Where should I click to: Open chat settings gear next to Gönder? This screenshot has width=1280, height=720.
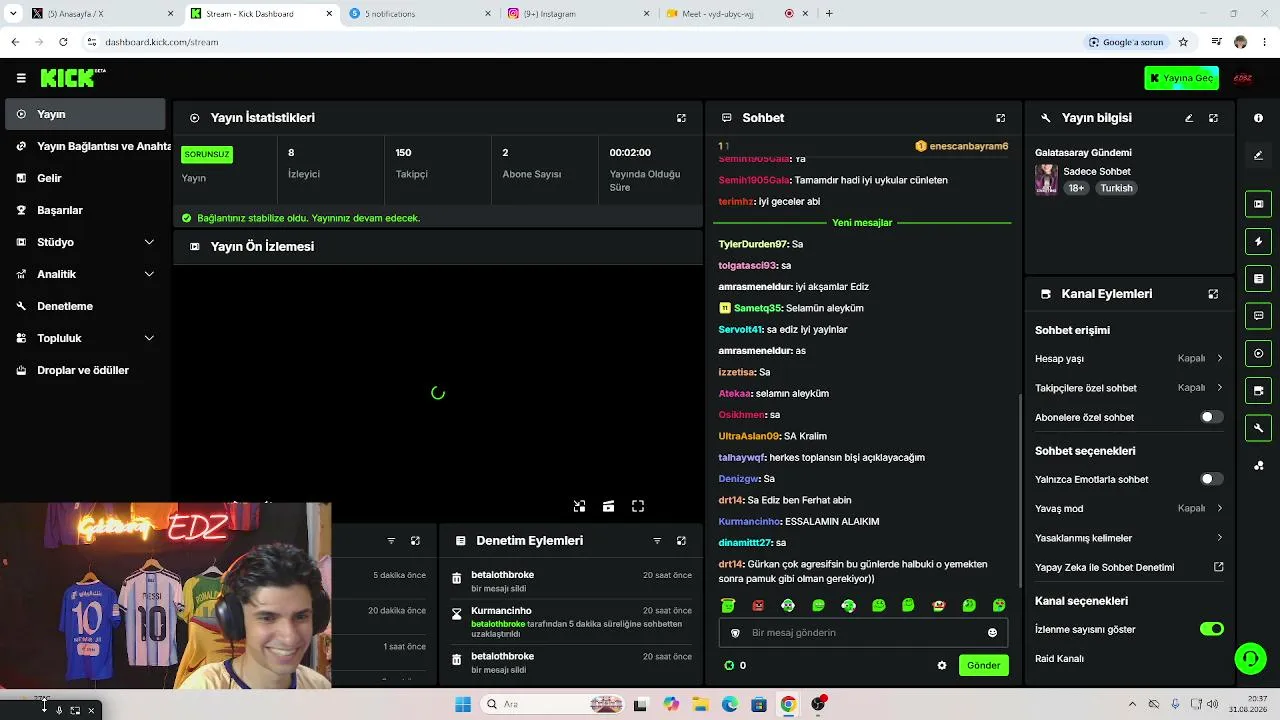pos(942,665)
